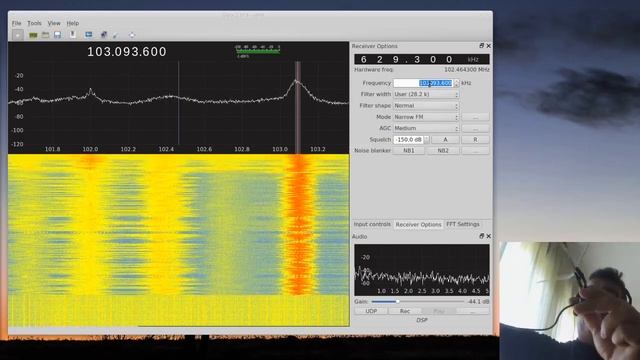Click the Frequency field spin arrows
The width and height of the screenshot is (640, 360).
tap(456, 83)
